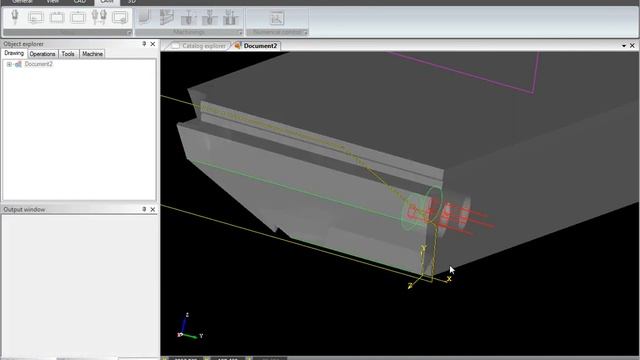Image resolution: width=640 pixels, height=360 pixels.
Task: Pin the Output window panel
Action: (144, 209)
